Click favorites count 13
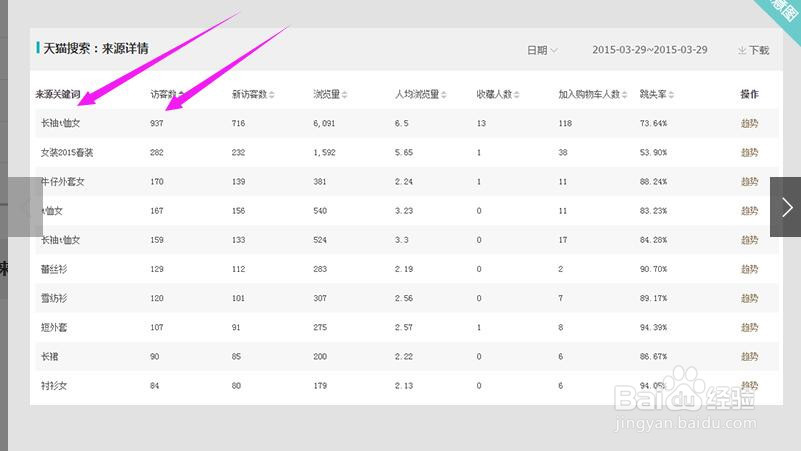This screenshot has height=451, width=801. coord(481,123)
